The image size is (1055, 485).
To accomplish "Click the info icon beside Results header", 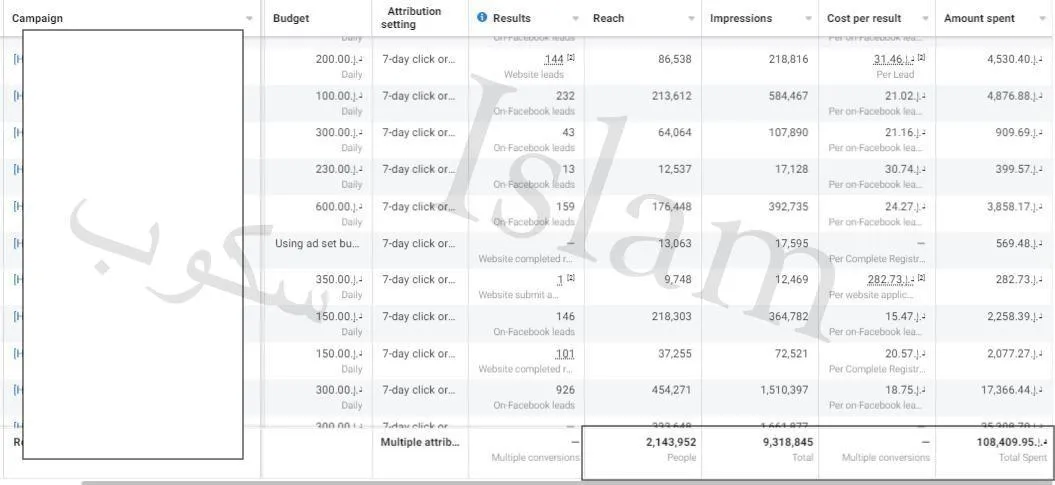I will (x=482, y=18).
